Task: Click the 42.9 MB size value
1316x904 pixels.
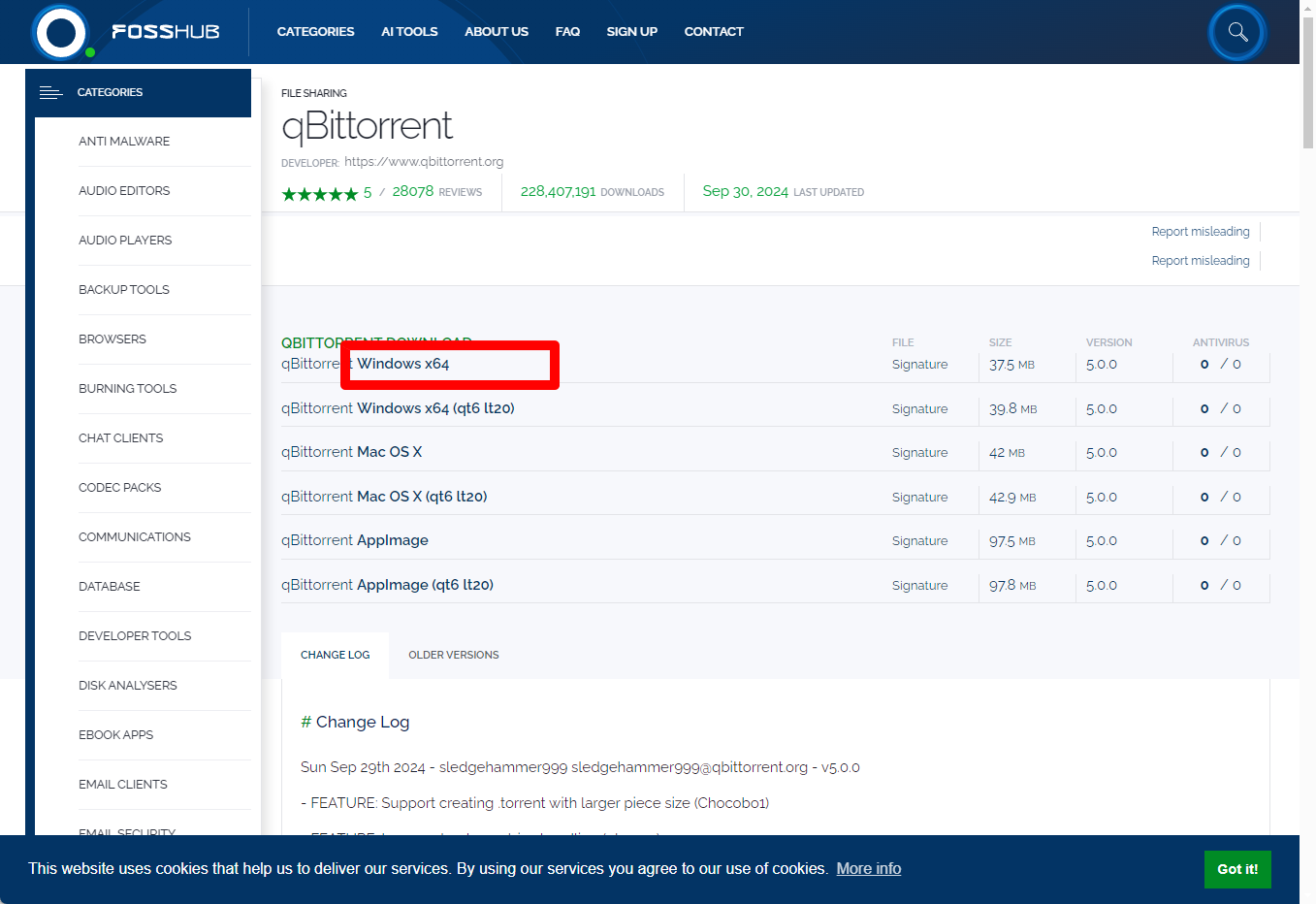Action: point(1012,498)
